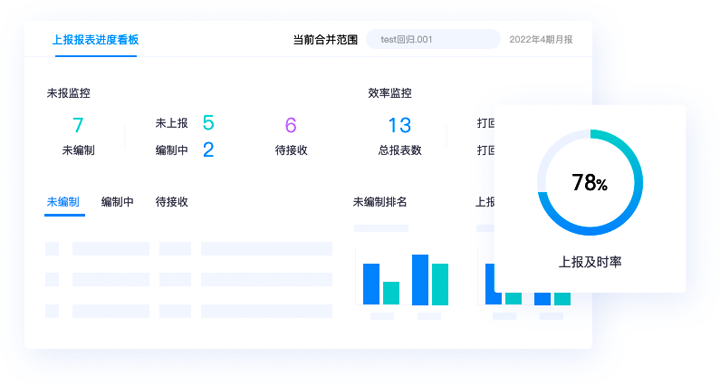This screenshot has height=386, width=720.
Task: Click the tall teal bar in 未编制排名 chart
Action: tap(440, 285)
